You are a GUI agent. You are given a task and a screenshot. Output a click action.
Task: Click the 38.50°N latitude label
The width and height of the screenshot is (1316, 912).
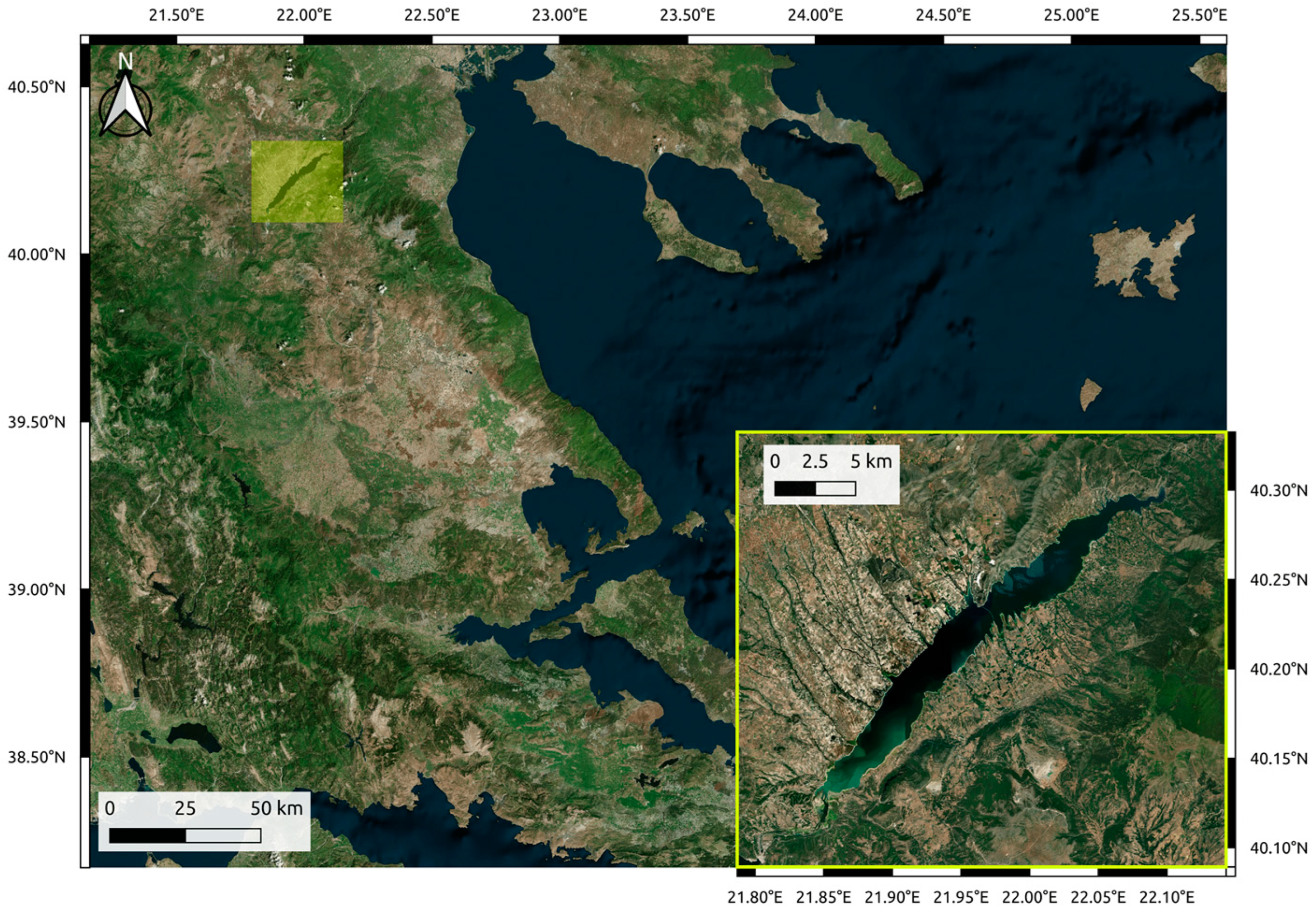(x=36, y=757)
